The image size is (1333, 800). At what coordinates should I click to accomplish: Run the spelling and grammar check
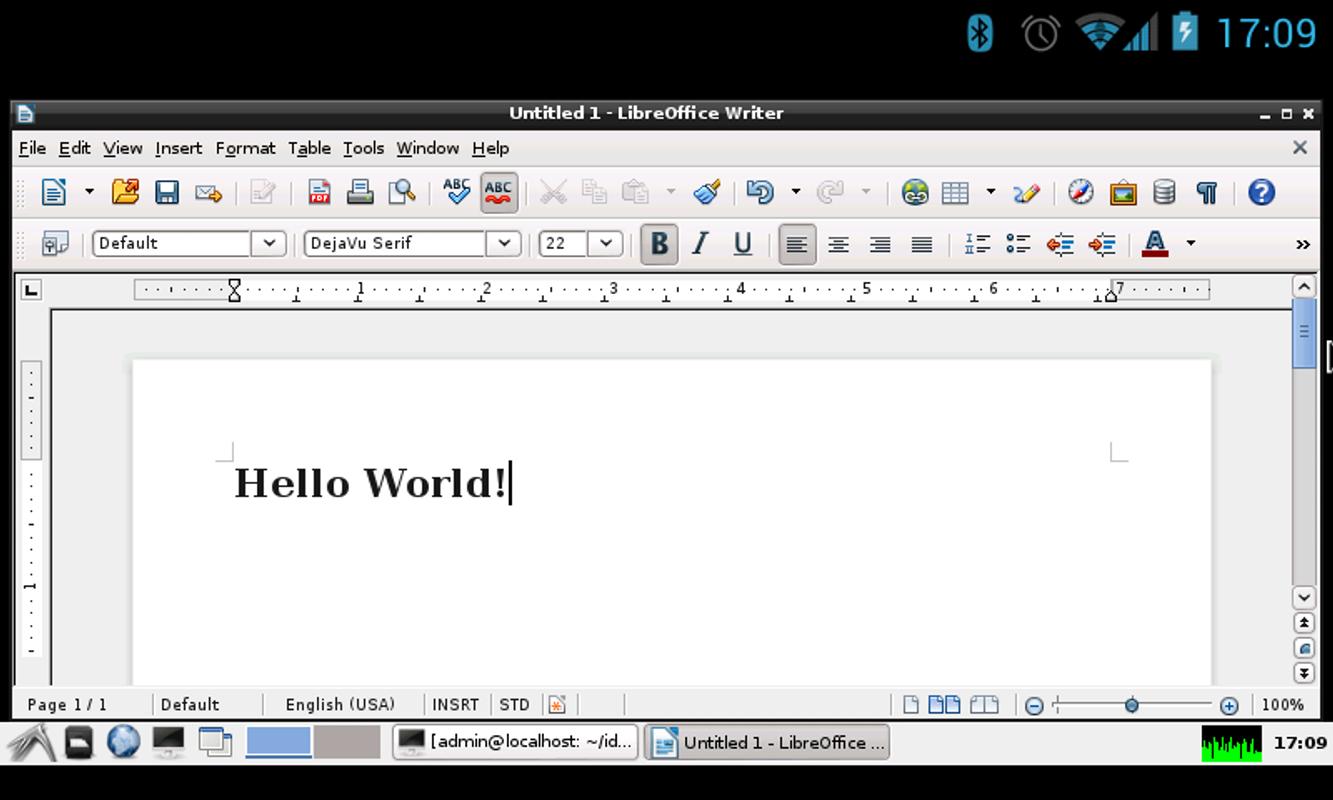(456, 191)
